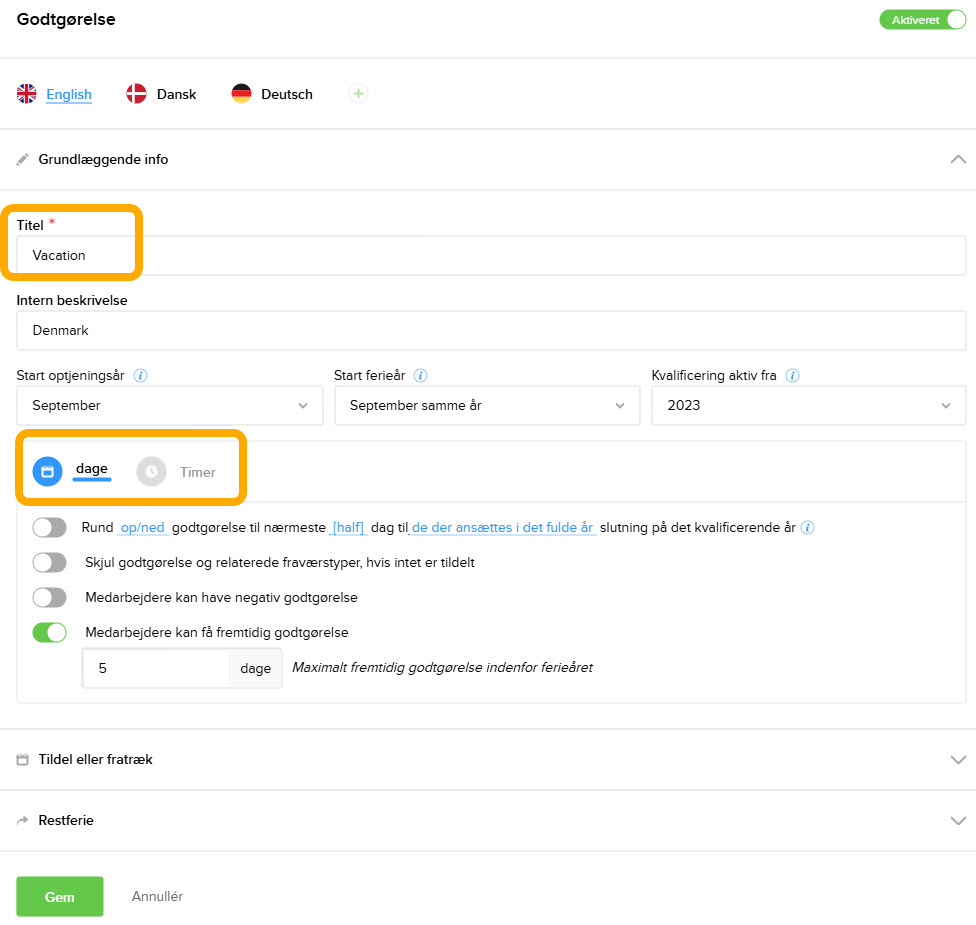
Task: Turn off Medarbejdere kan få fremtidig godtgørelse
Action: (49, 632)
